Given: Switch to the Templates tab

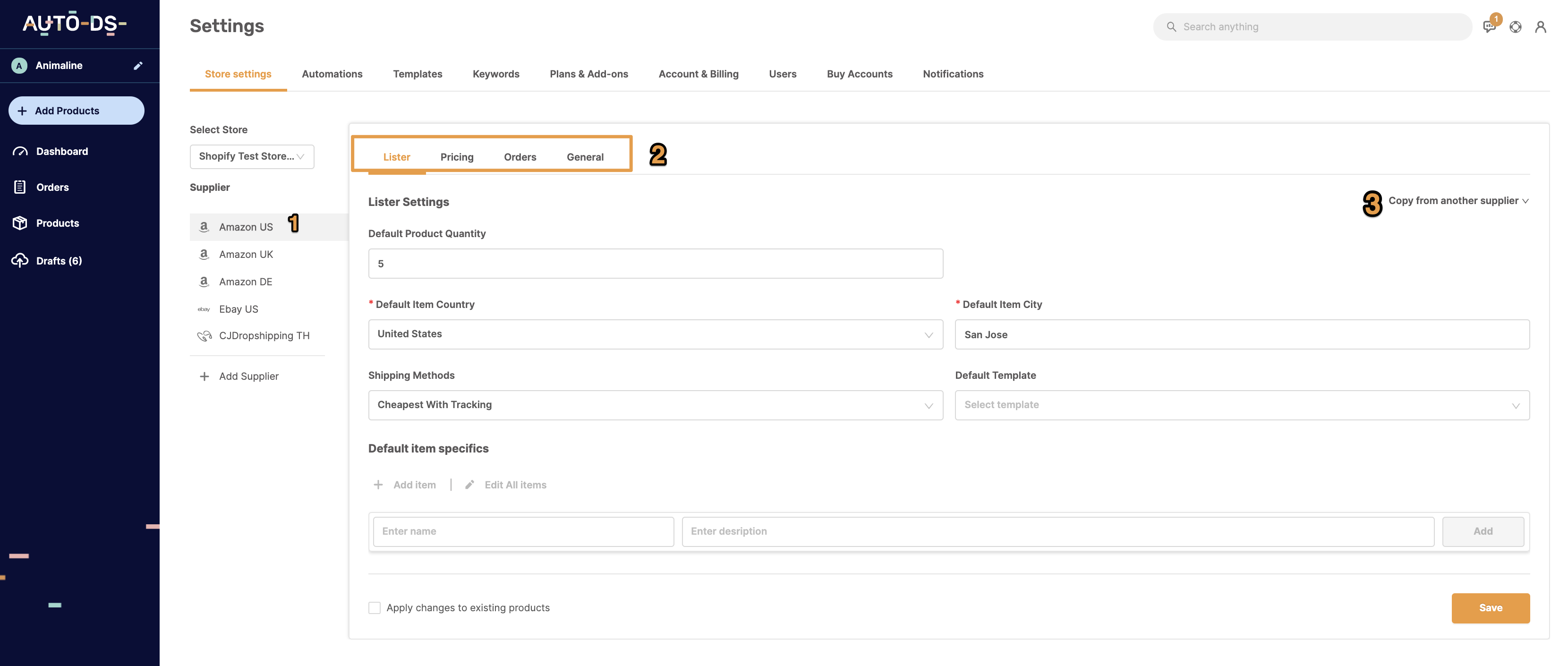Looking at the screenshot, I should pyautogui.click(x=418, y=74).
